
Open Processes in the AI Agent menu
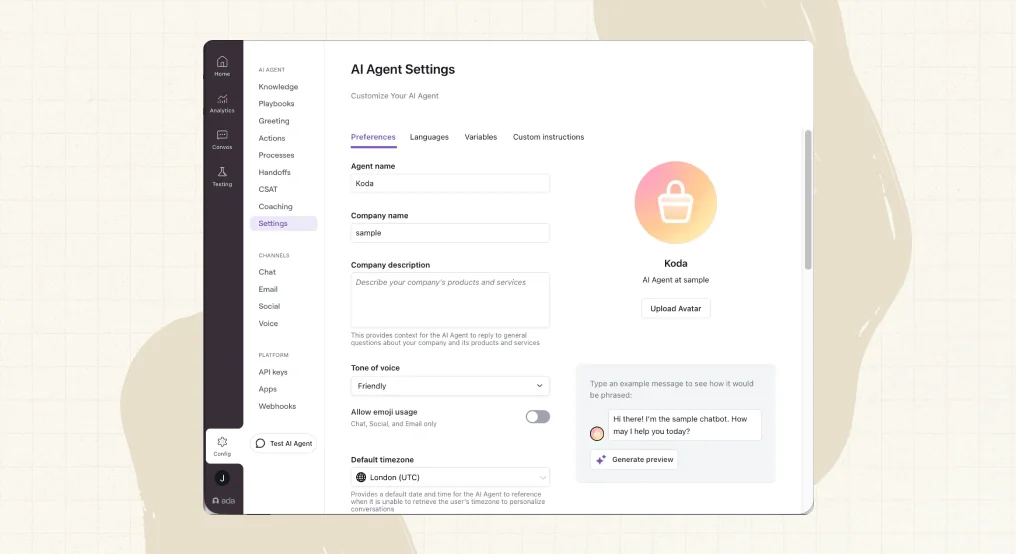pyautogui.click(x=276, y=156)
